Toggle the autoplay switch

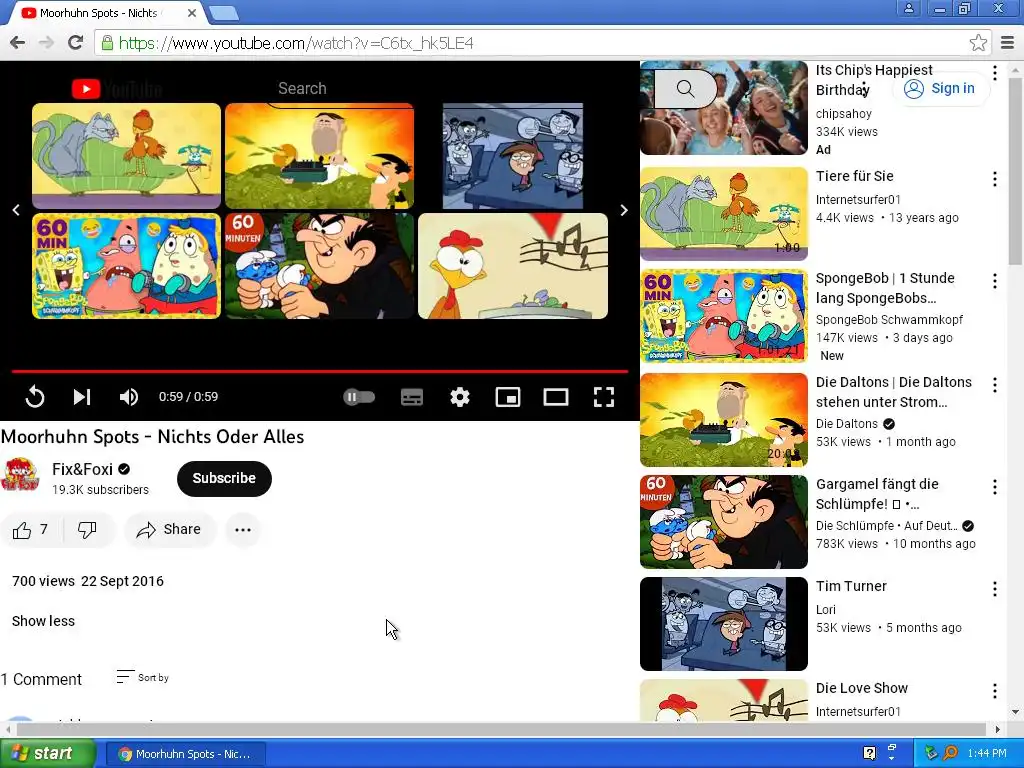pyautogui.click(x=359, y=396)
